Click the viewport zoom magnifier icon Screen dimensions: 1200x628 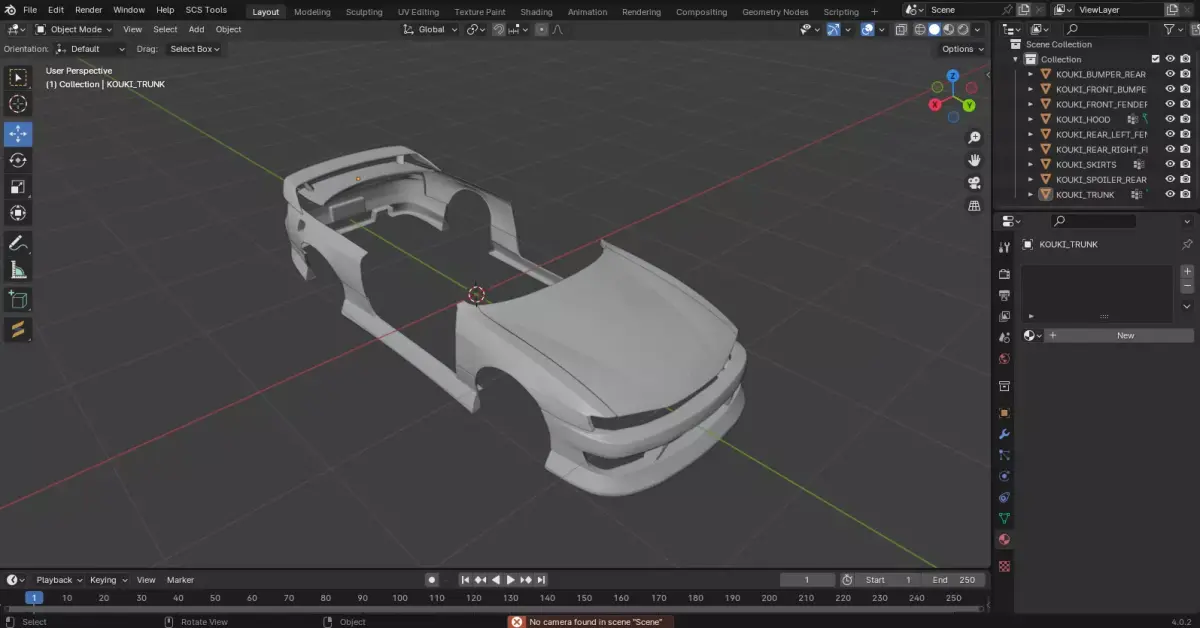coord(974,138)
